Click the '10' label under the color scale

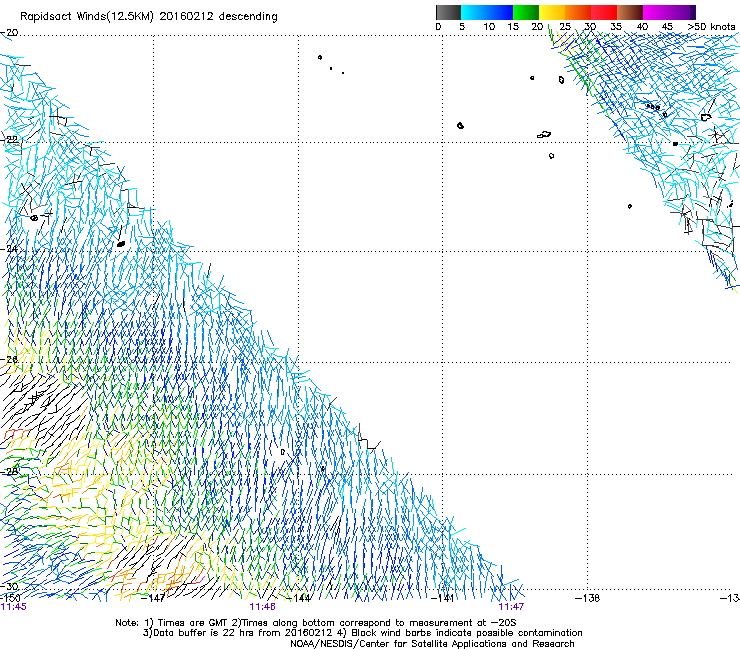click(489, 26)
